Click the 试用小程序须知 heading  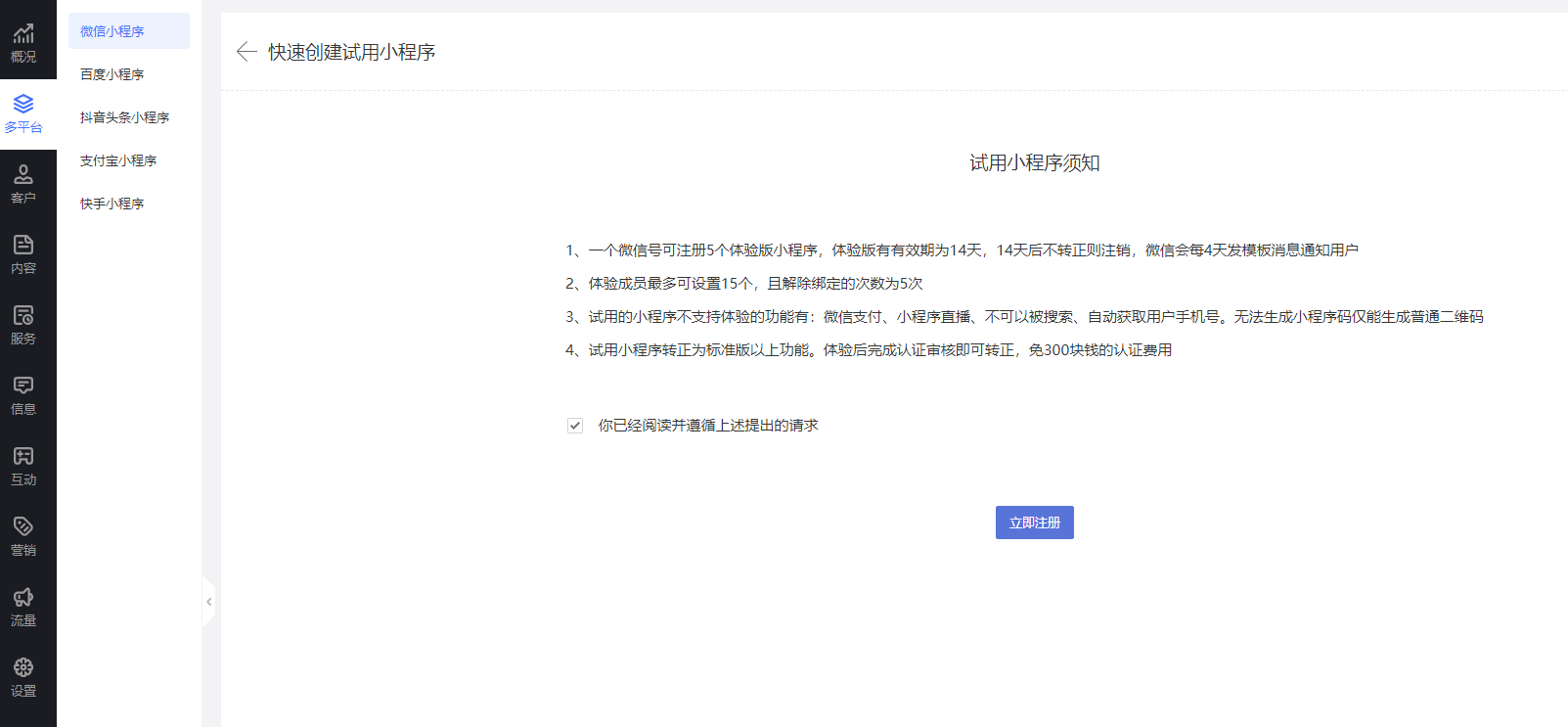point(1035,163)
